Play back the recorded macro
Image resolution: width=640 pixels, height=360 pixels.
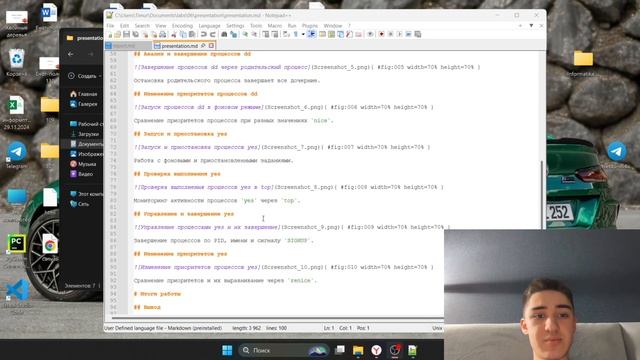400,34
